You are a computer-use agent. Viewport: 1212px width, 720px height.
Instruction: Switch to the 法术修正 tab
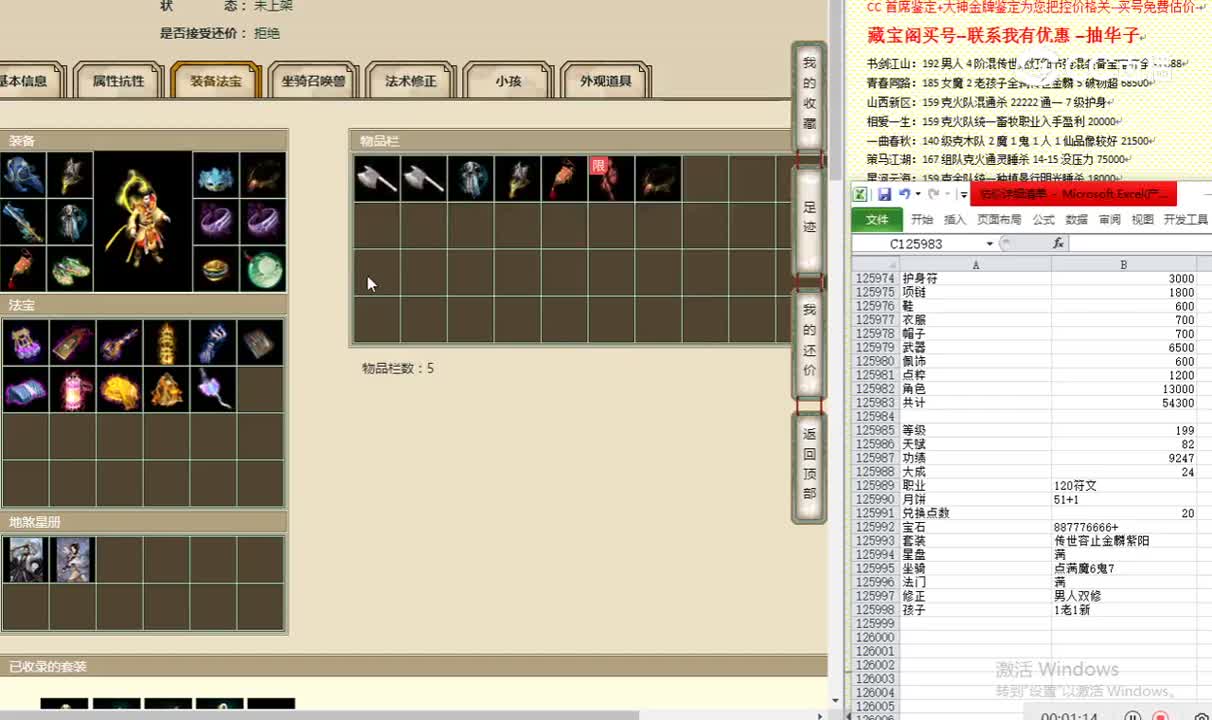point(411,81)
